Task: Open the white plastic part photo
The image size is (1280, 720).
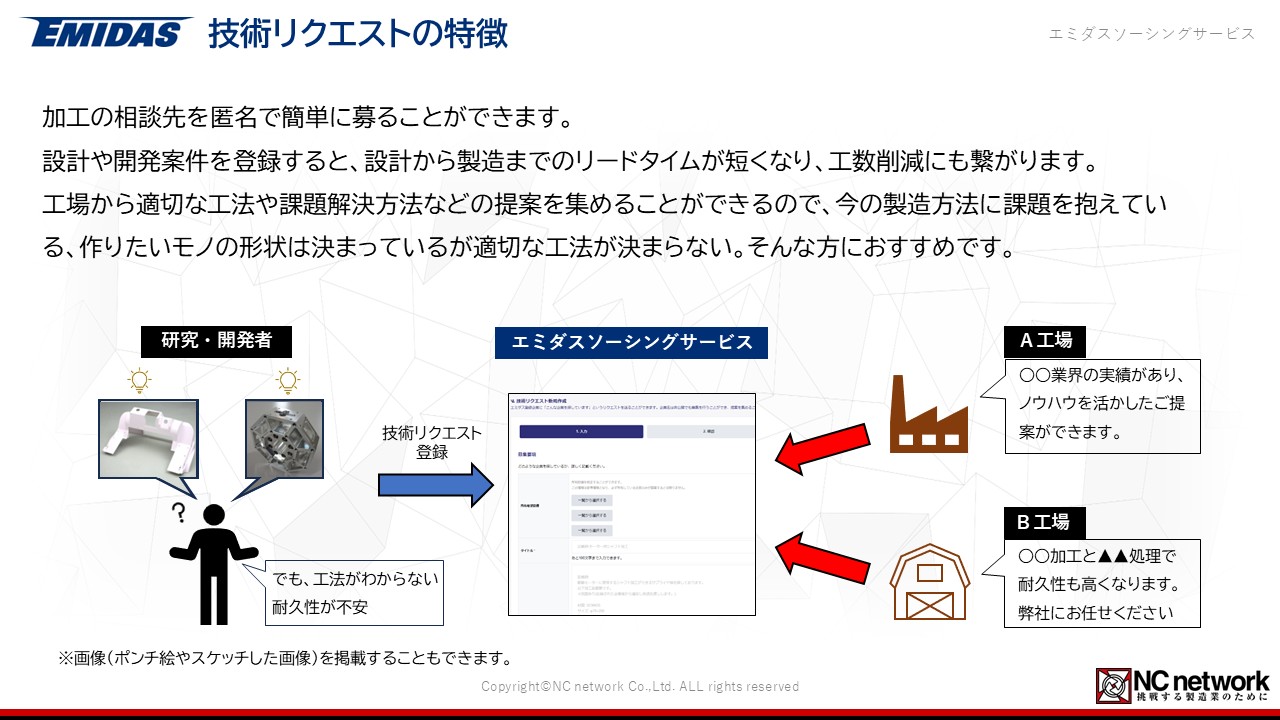Action: pyautogui.click(x=147, y=438)
